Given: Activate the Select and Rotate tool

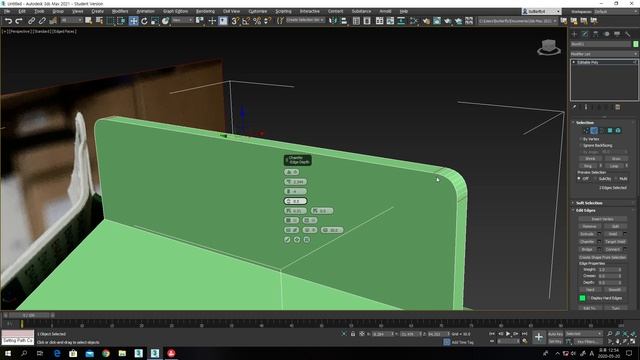Looking at the screenshot, I should (x=144, y=20).
